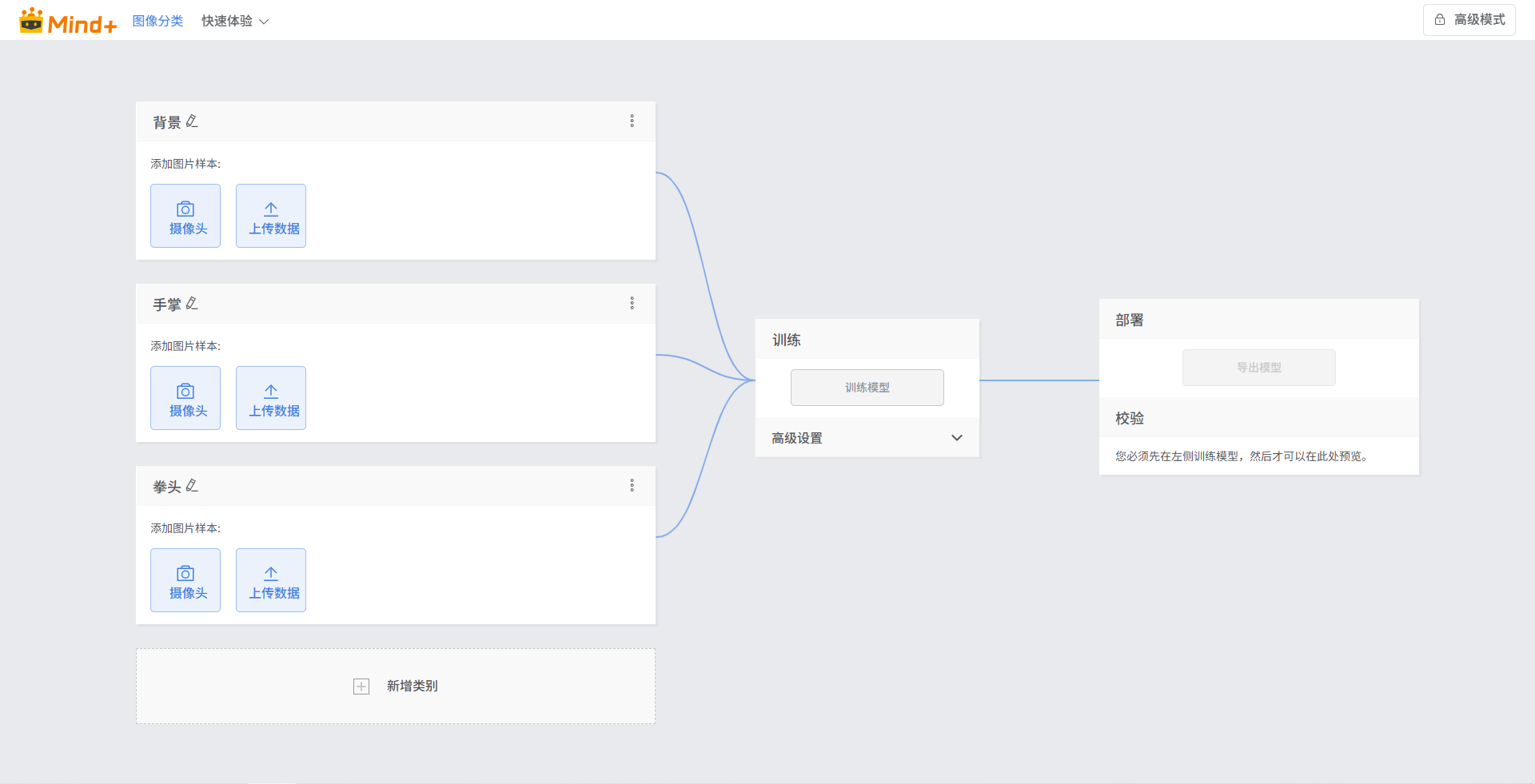This screenshot has width=1535, height=784.
Task: Click the 上传数据 upload button in 手掌 class
Action: point(271,398)
